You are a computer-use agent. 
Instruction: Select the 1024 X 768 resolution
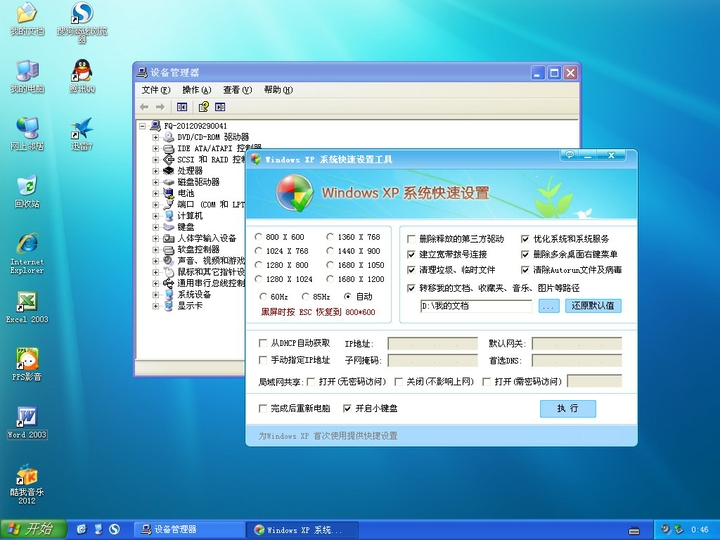click(x=259, y=251)
